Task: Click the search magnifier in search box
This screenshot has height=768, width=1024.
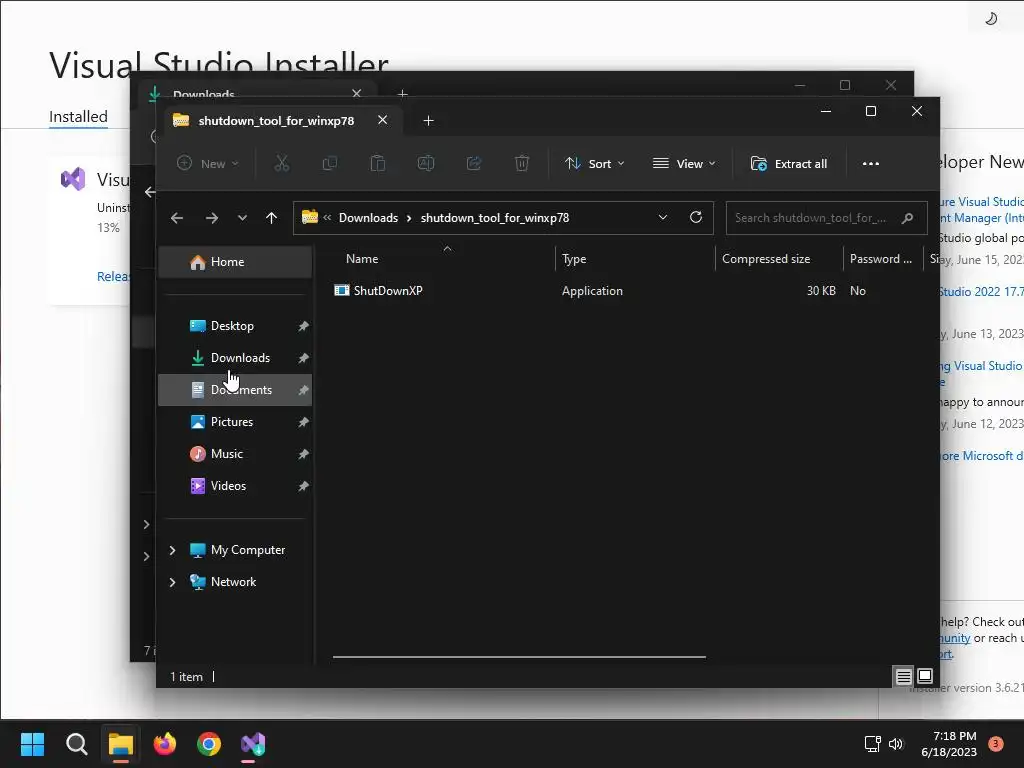Action: (x=907, y=218)
